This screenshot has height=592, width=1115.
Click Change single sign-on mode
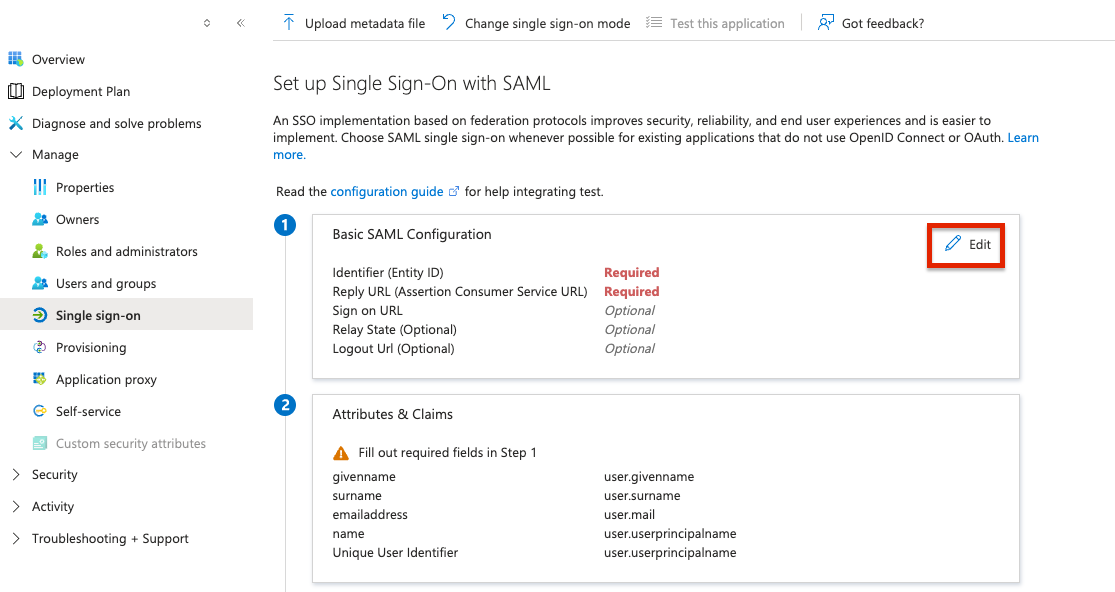point(536,23)
